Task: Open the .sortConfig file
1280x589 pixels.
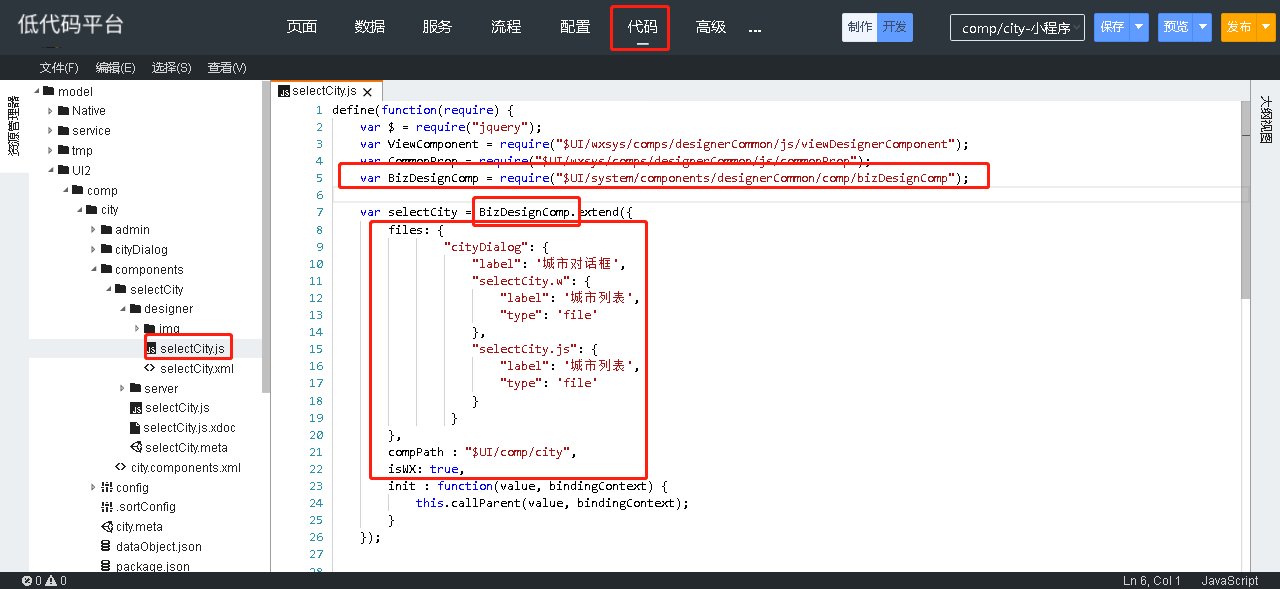Action: [145, 507]
